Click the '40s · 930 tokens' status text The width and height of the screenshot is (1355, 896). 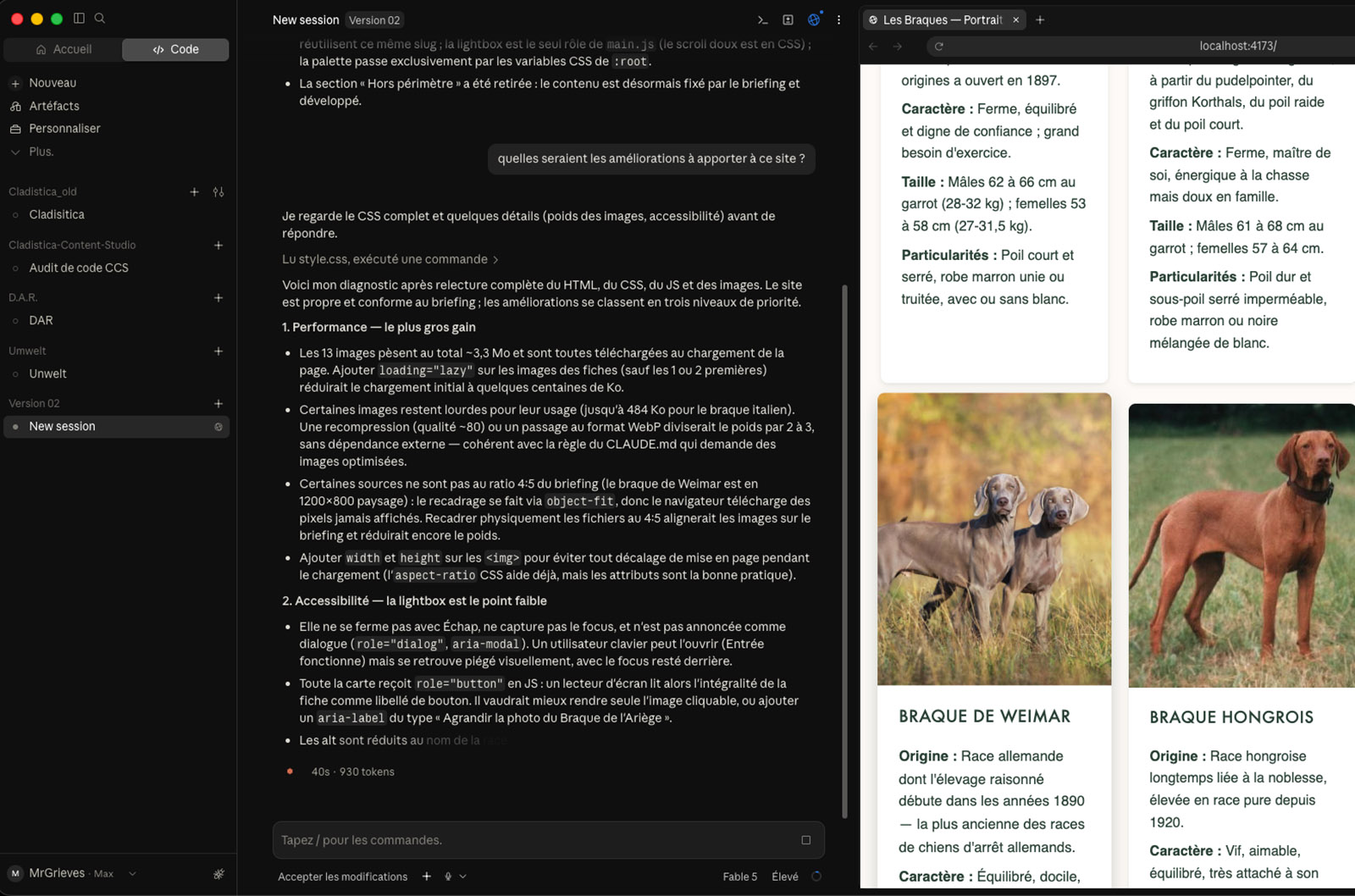pyautogui.click(x=352, y=772)
